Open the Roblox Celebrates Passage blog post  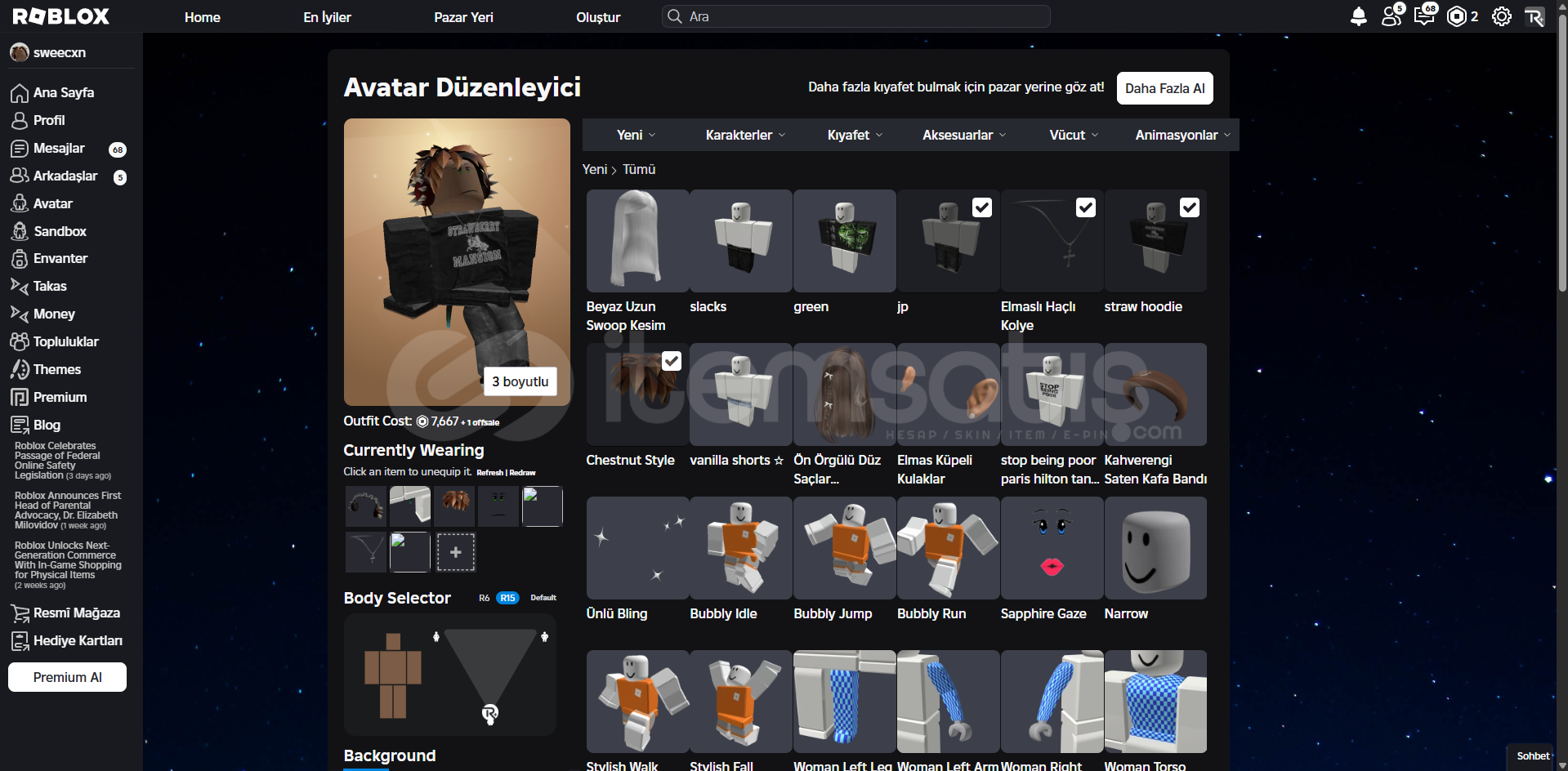tap(62, 461)
